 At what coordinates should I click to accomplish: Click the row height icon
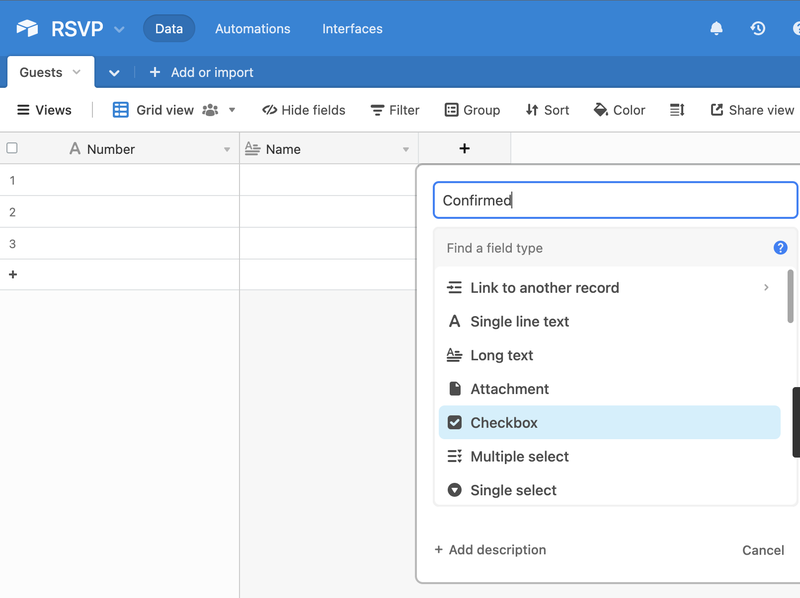coord(677,110)
